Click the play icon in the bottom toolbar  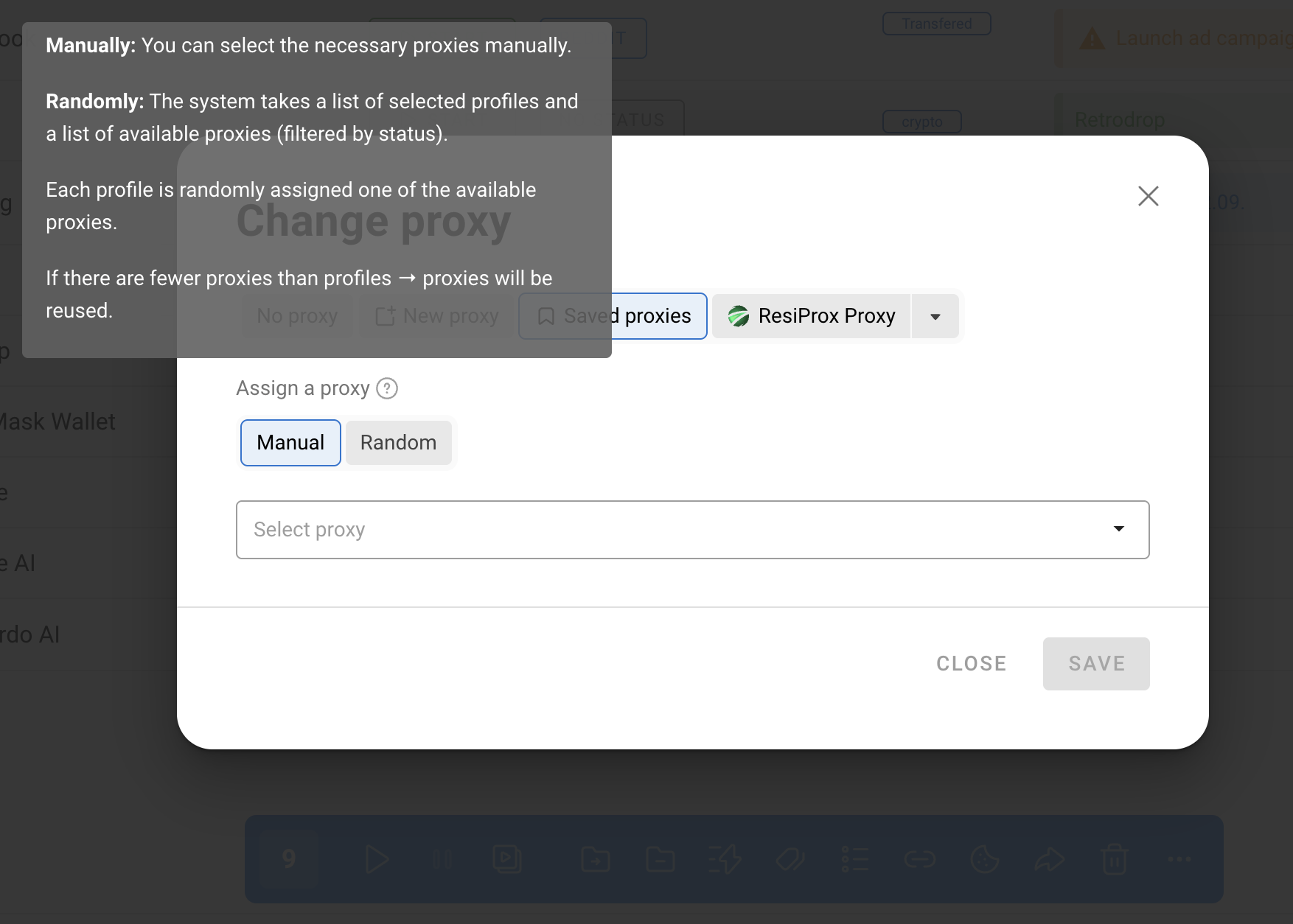[377, 859]
